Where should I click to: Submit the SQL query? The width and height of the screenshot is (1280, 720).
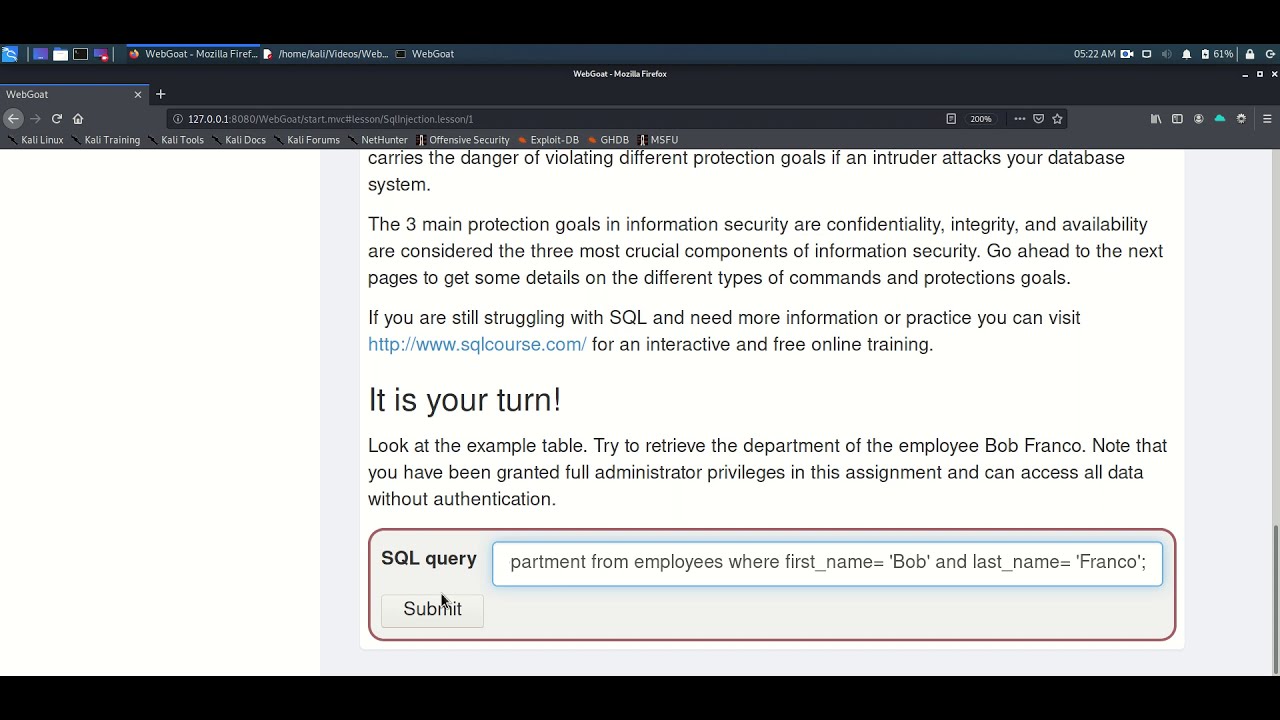432,610
